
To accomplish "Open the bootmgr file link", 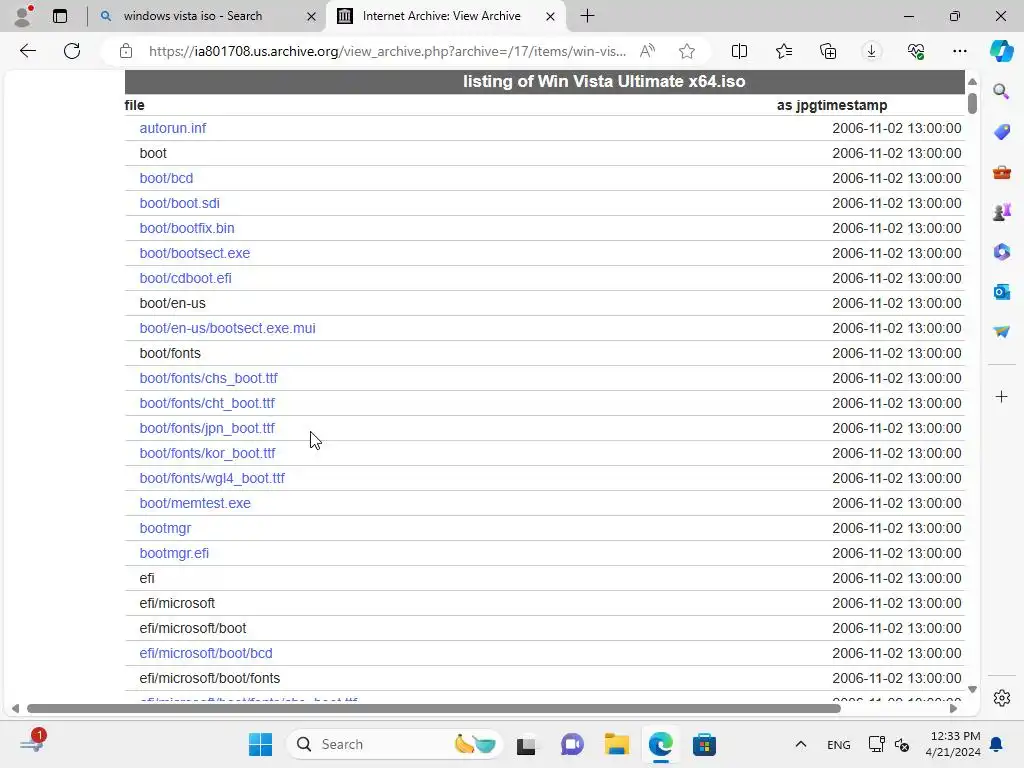I will [x=165, y=528].
